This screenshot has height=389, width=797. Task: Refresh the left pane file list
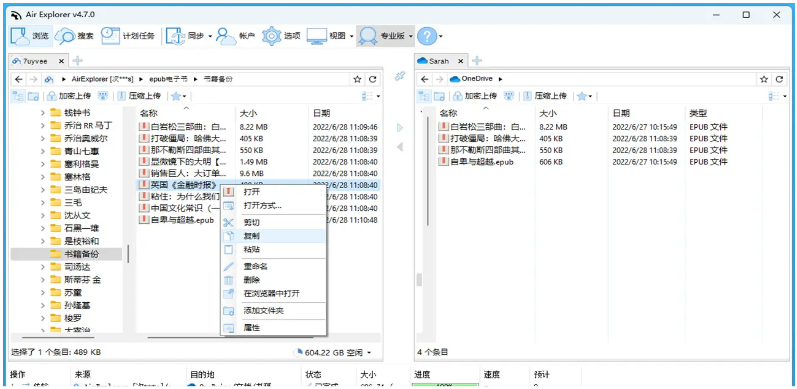(x=373, y=79)
